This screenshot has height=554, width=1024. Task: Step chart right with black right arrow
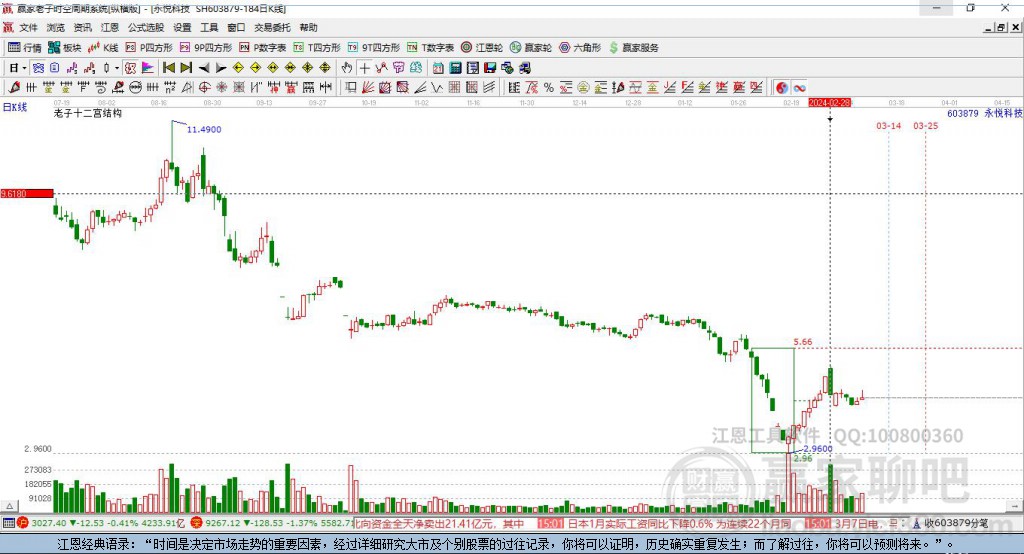click(x=221, y=68)
